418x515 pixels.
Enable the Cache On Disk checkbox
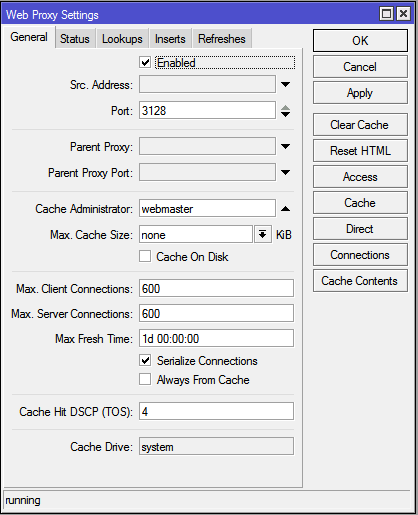[145, 256]
